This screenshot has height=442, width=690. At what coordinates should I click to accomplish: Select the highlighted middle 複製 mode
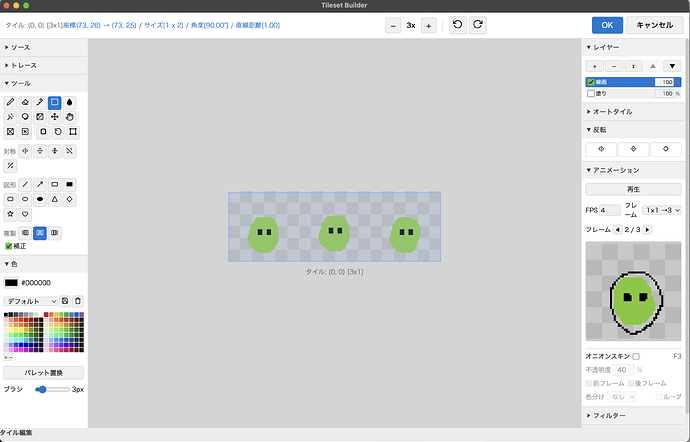click(x=40, y=233)
